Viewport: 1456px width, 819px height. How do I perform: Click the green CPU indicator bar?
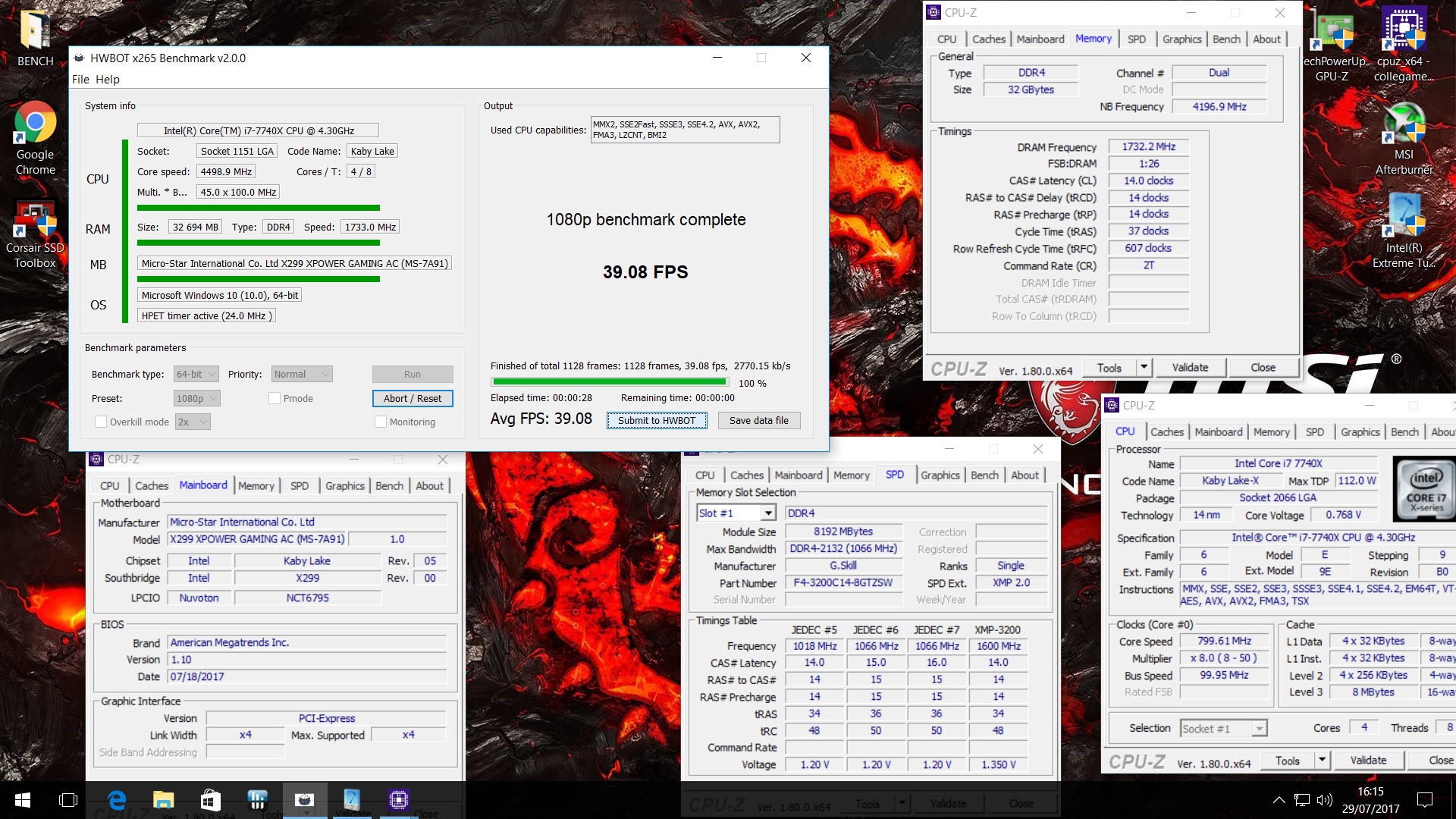tap(258, 208)
